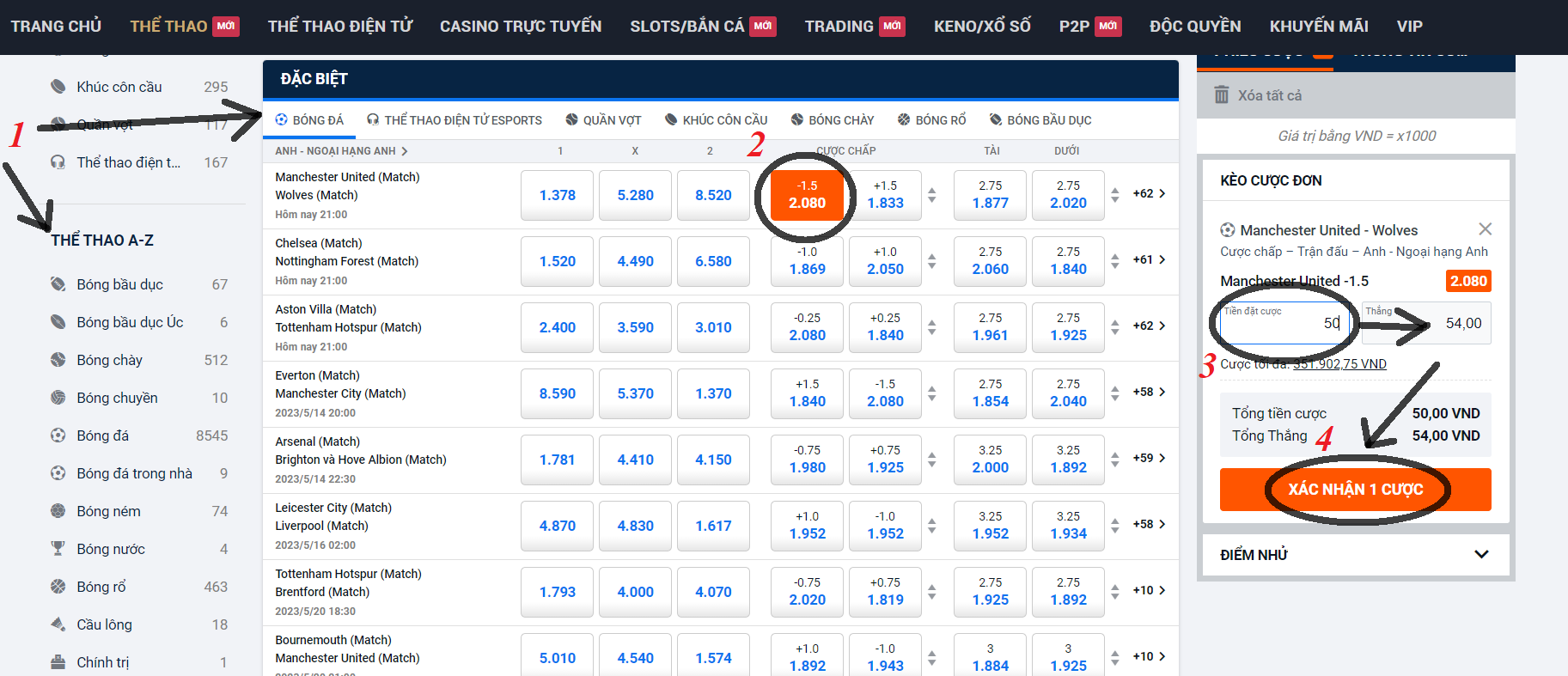Open the VIP menu item

click(1409, 27)
